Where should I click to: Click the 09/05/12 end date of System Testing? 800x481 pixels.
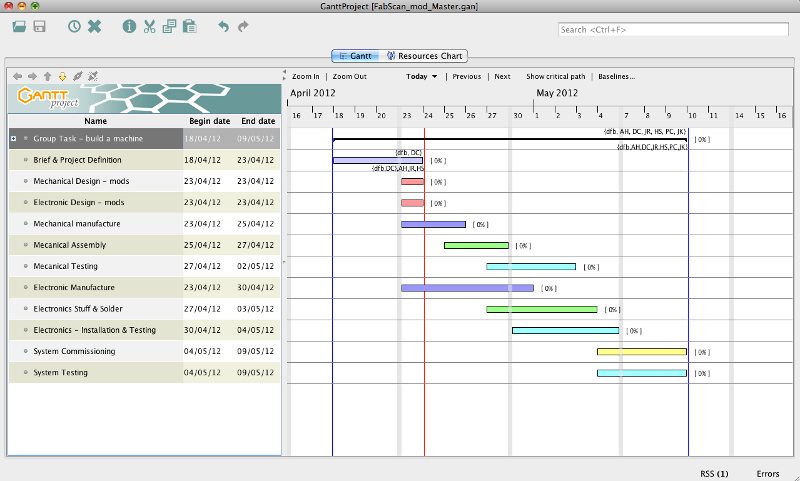pos(256,372)
